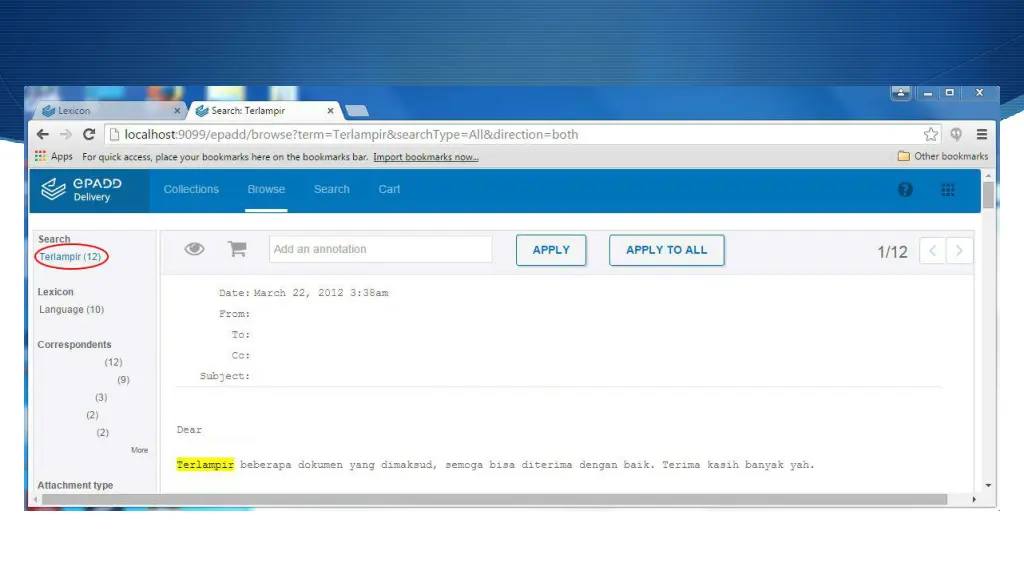Add message to cart via cart icon
The image size is (1024, 576).
coord(237,249)
